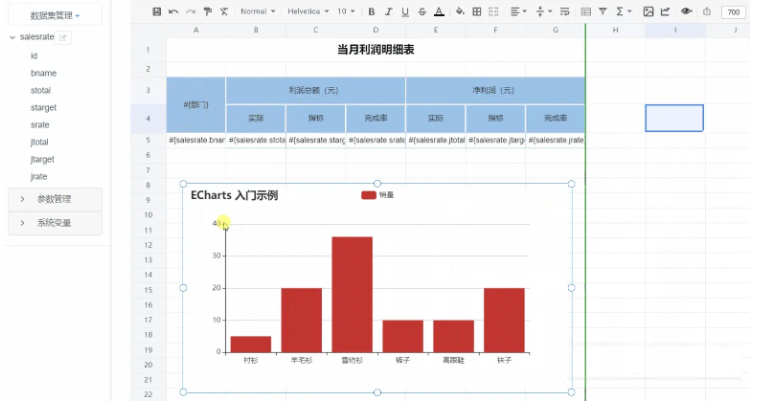Image resolution: width=762 pixels, height=402 pixels.
Task: Select the jrate field
Action: click(x=39, y=177)
